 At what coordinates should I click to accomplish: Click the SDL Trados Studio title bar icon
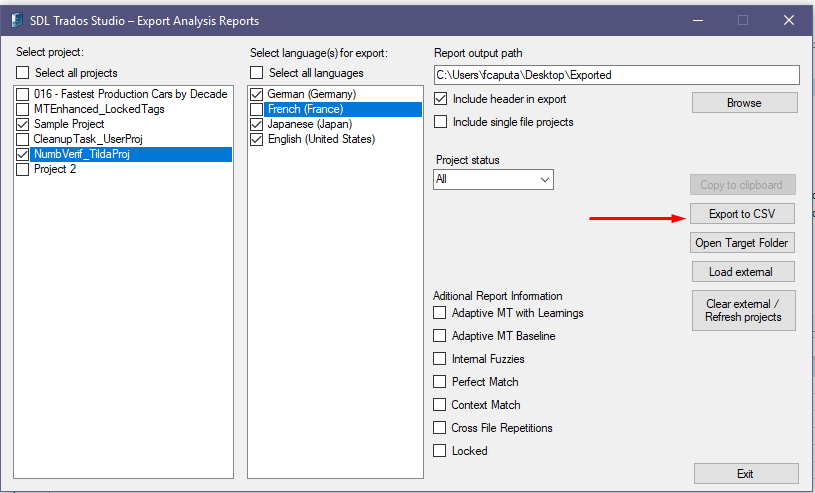(x=17, y=20)
